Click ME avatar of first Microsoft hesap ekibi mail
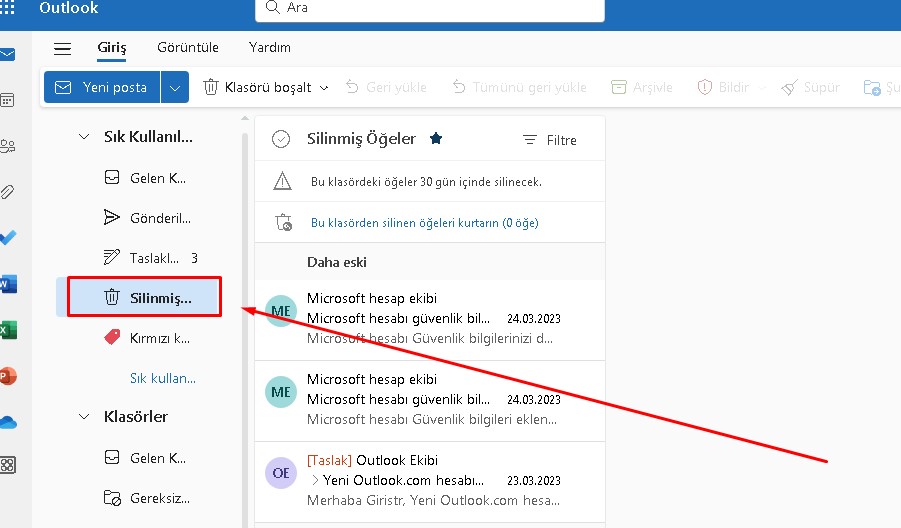The height and width of the screenshot is (528, 901). point(280,311)
